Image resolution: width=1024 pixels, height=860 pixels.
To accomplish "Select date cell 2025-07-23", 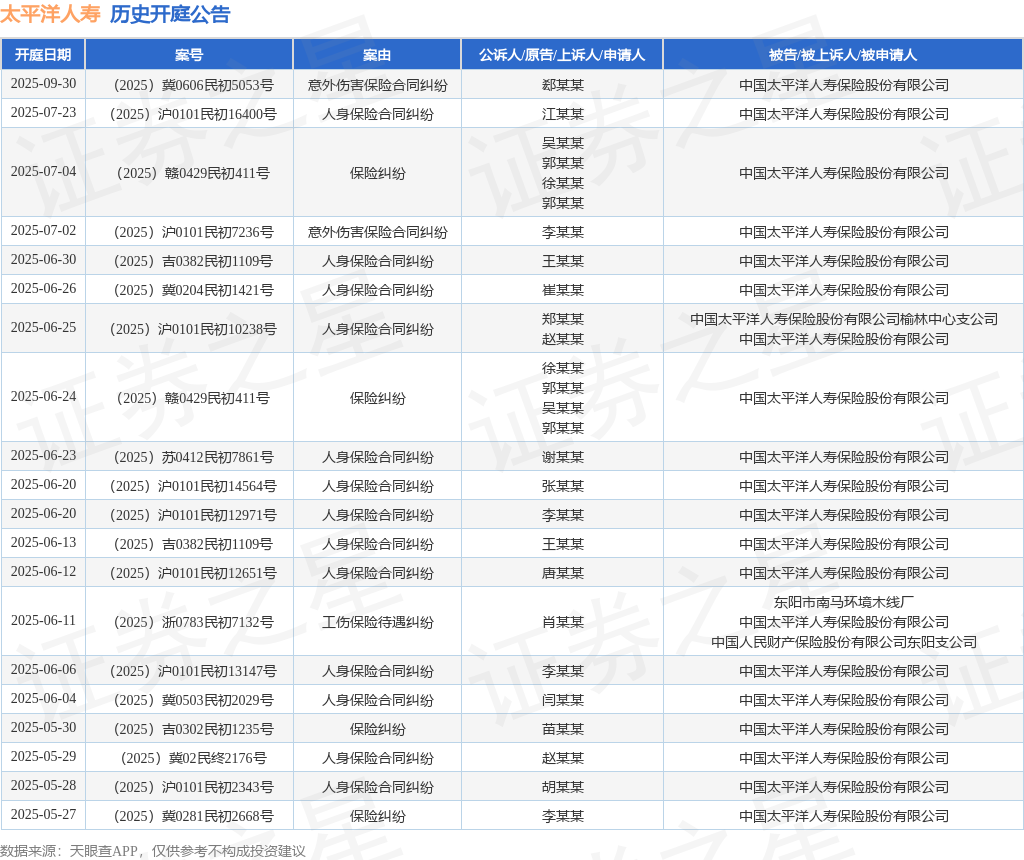I will click(43, 112).
